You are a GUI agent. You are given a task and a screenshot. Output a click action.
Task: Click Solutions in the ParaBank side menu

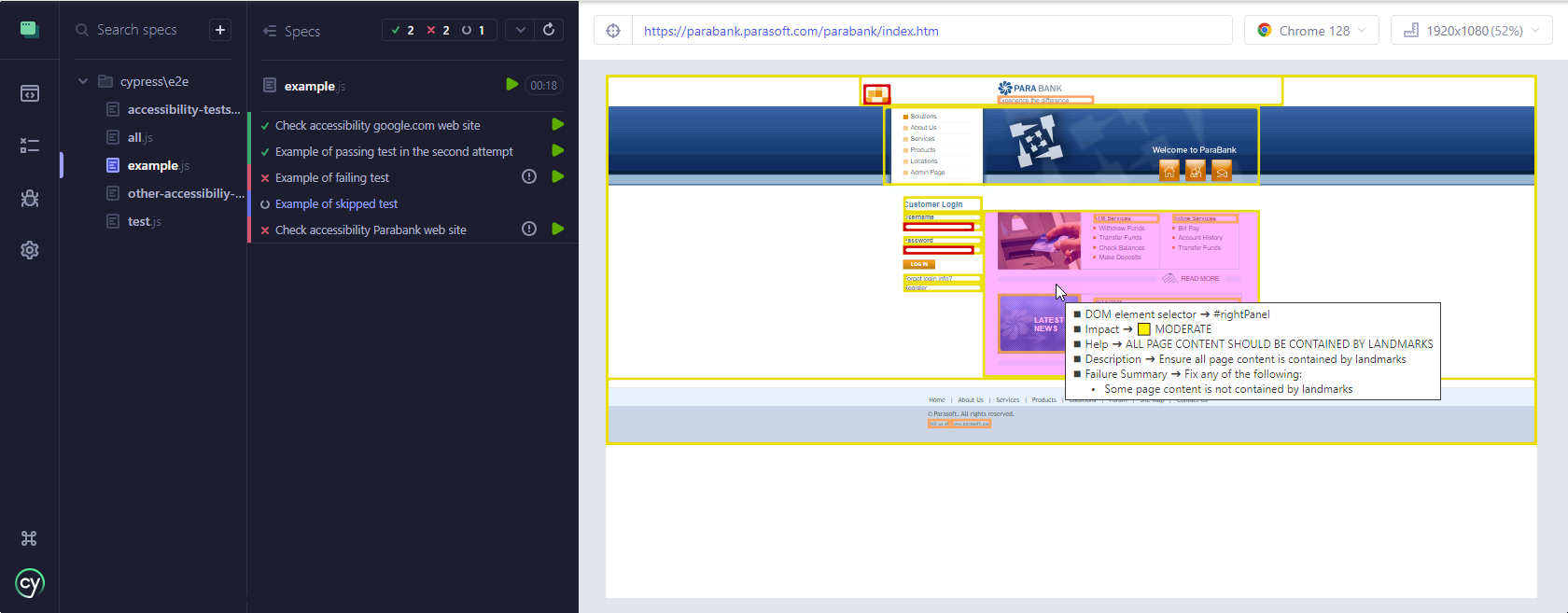point(923,117)
